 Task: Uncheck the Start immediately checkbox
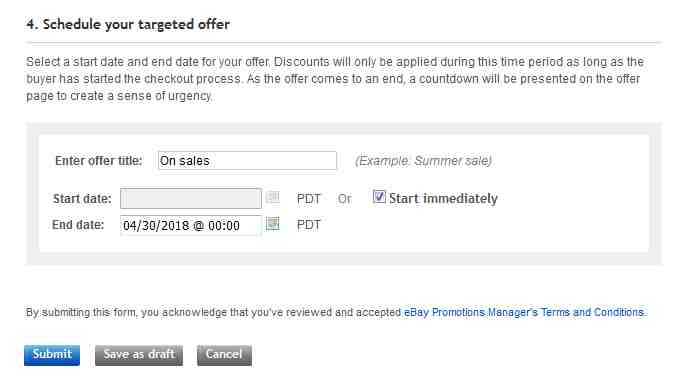click(x=379, y=196)
